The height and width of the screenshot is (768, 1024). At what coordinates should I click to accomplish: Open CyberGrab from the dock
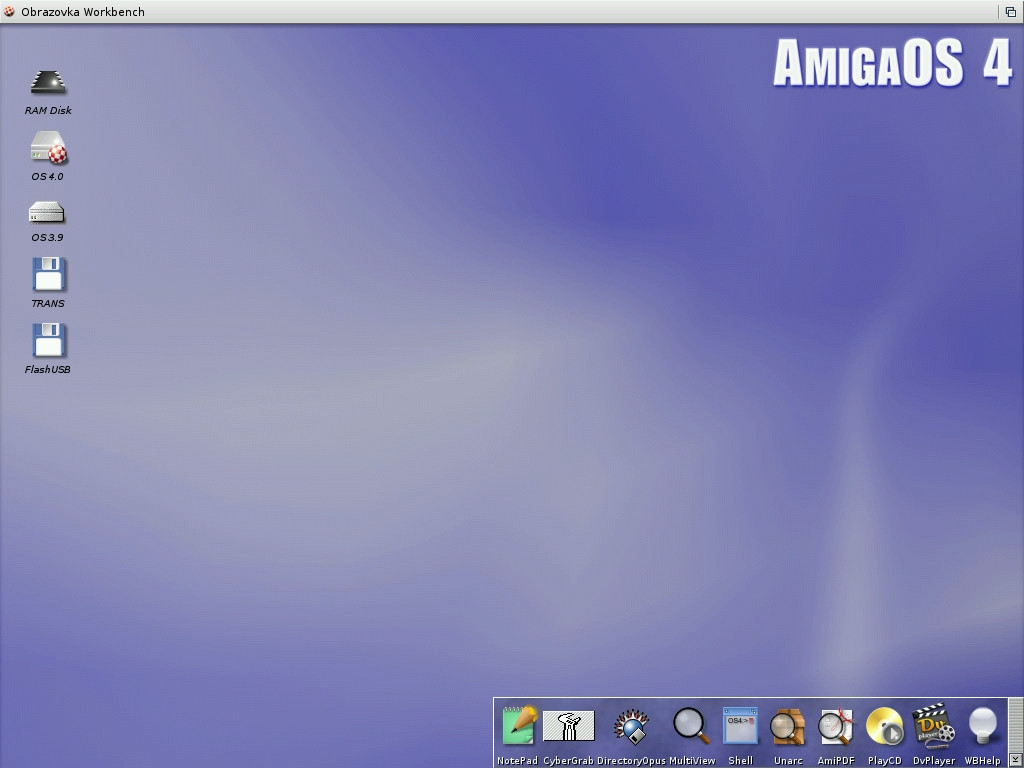[x=569, y=726]
